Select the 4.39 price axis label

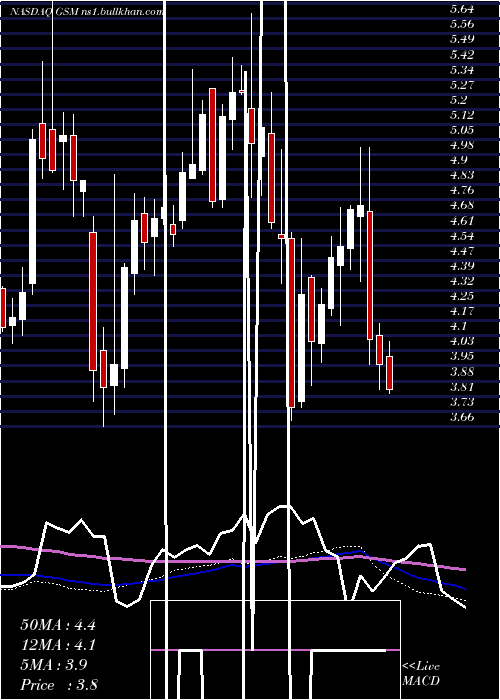tap(462, 266)
